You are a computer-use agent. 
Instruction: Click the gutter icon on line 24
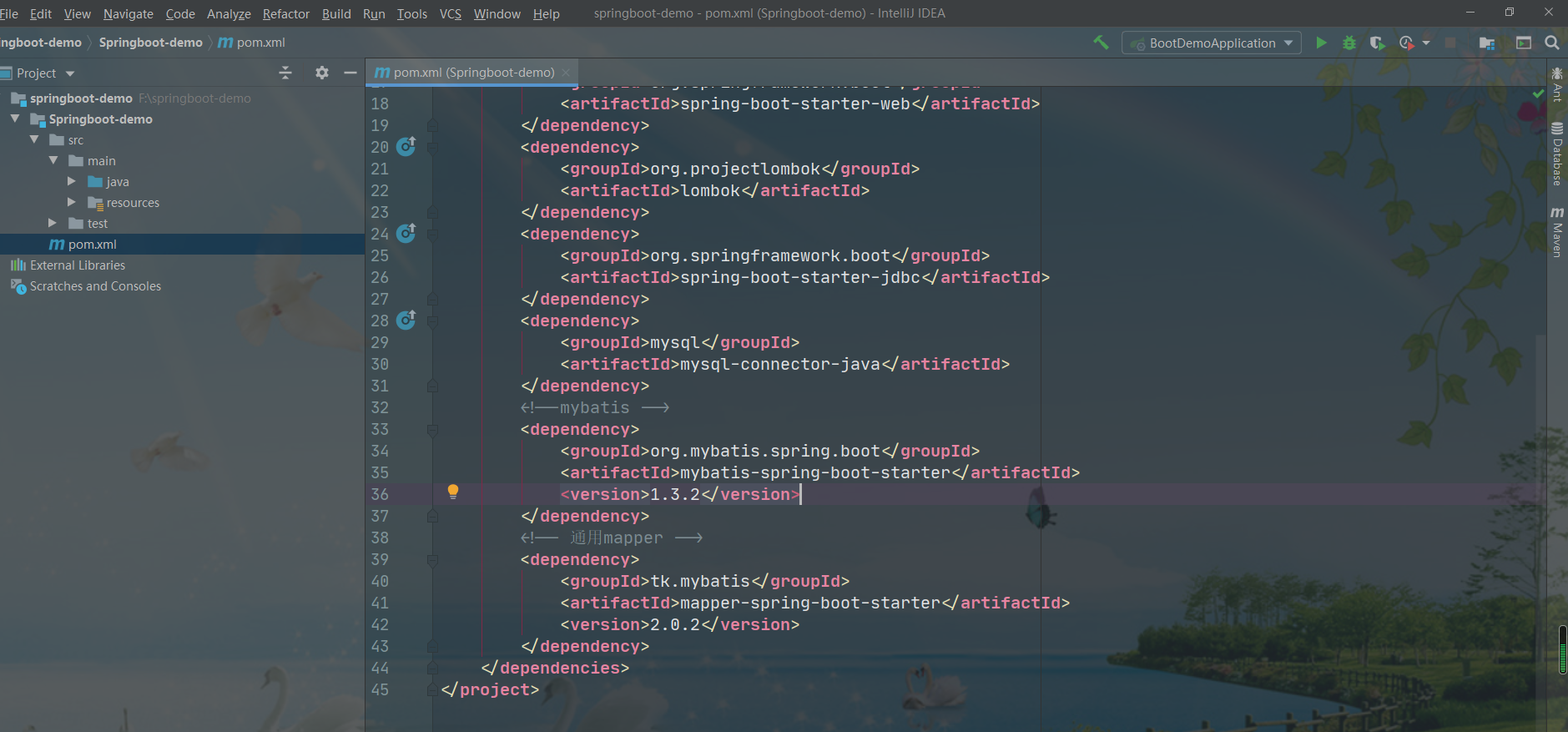click(406, 234)
